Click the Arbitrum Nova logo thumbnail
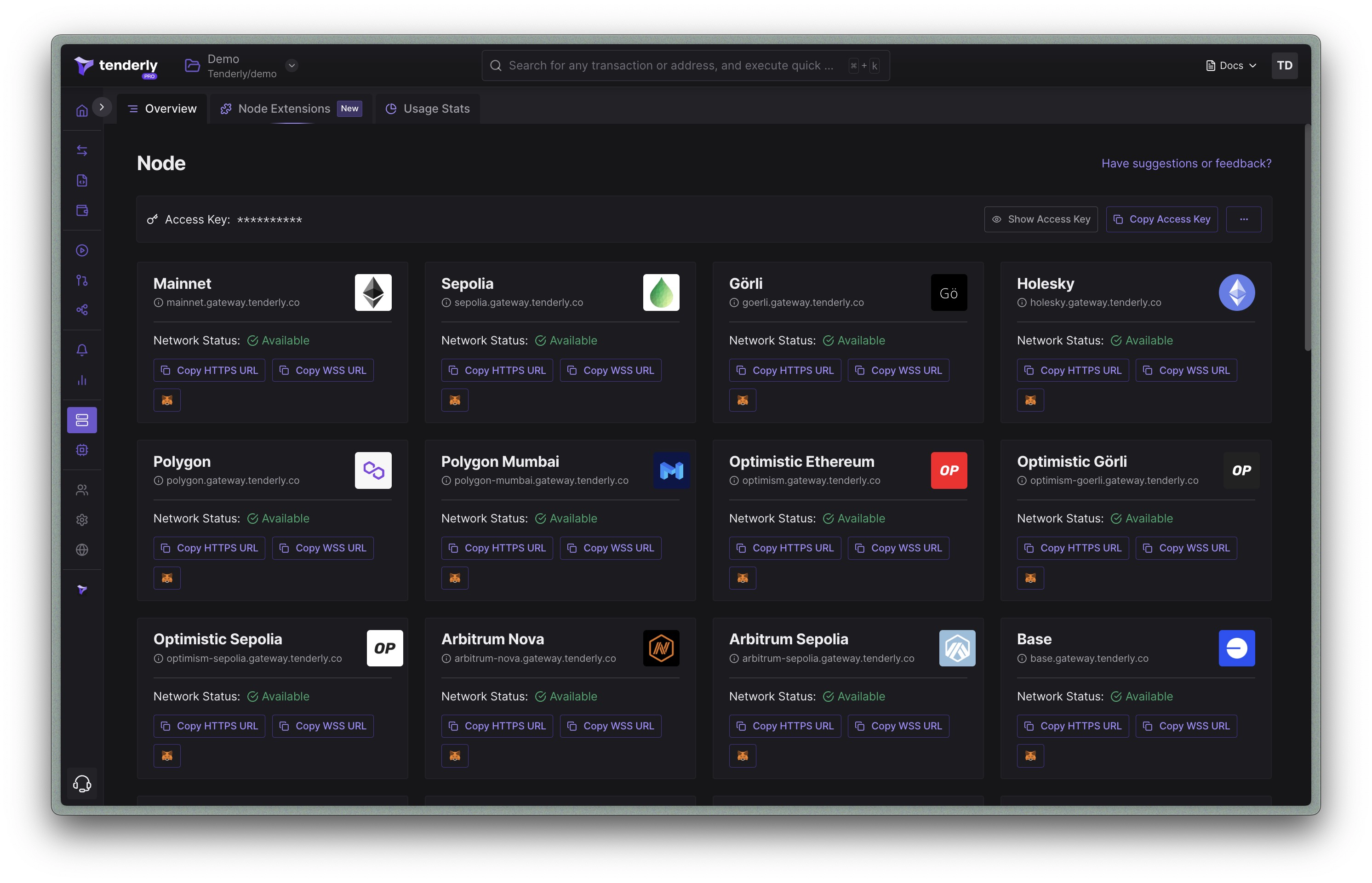 [x=661, y=648]
